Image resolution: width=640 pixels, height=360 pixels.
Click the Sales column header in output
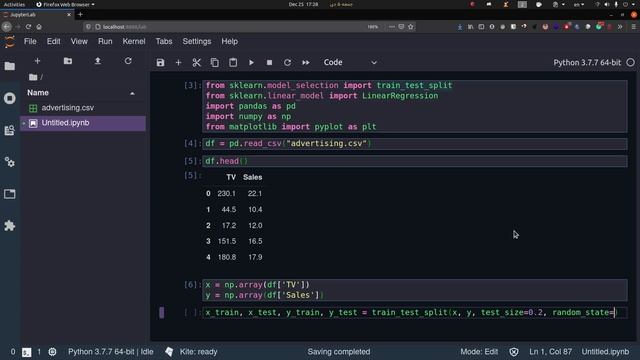pyautogui.click(x=252, y=177)
